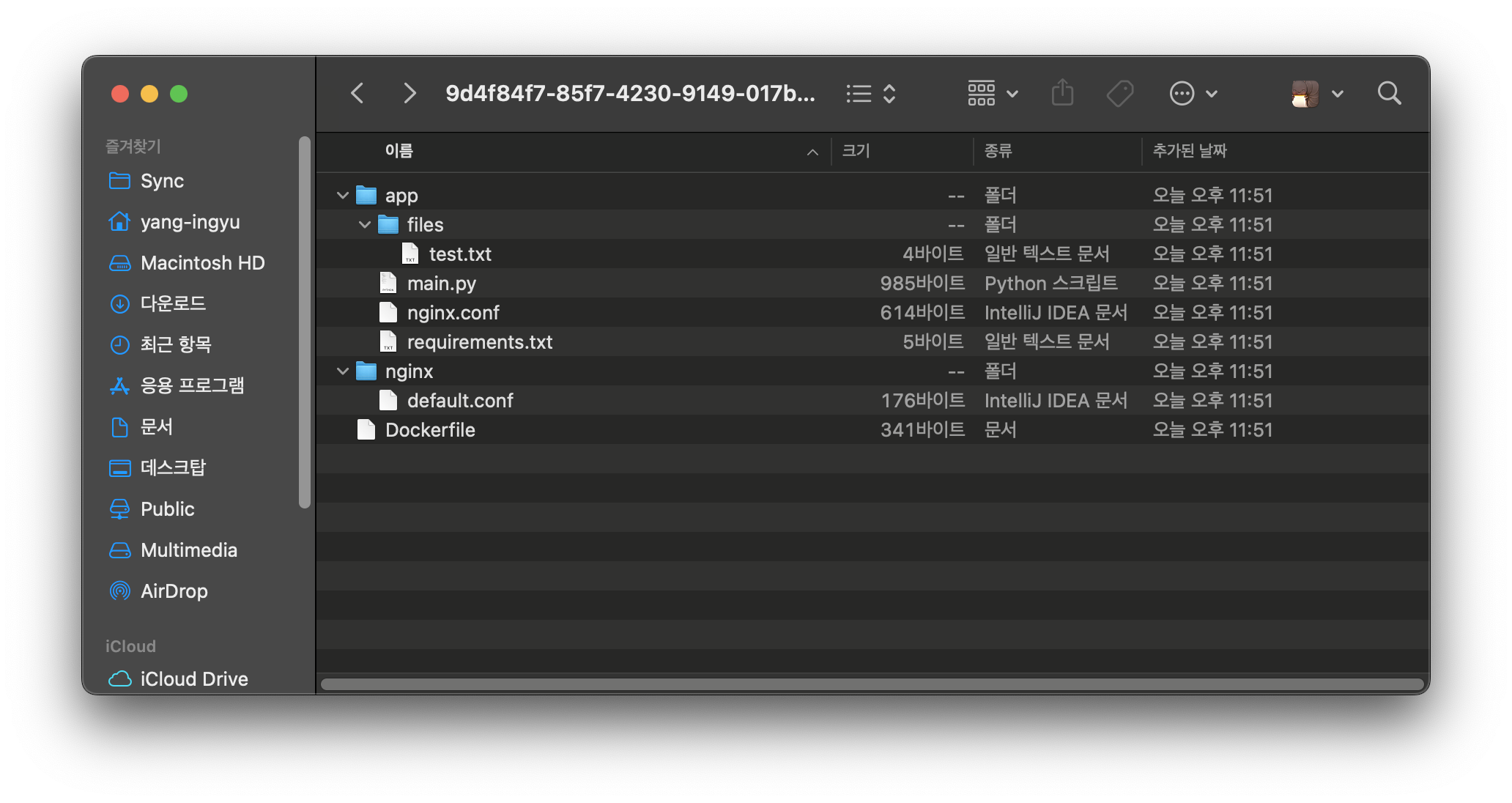Screen dimensions: 1512x803
Task: Collapse the nginx folder tree
Action: point(341,371)
